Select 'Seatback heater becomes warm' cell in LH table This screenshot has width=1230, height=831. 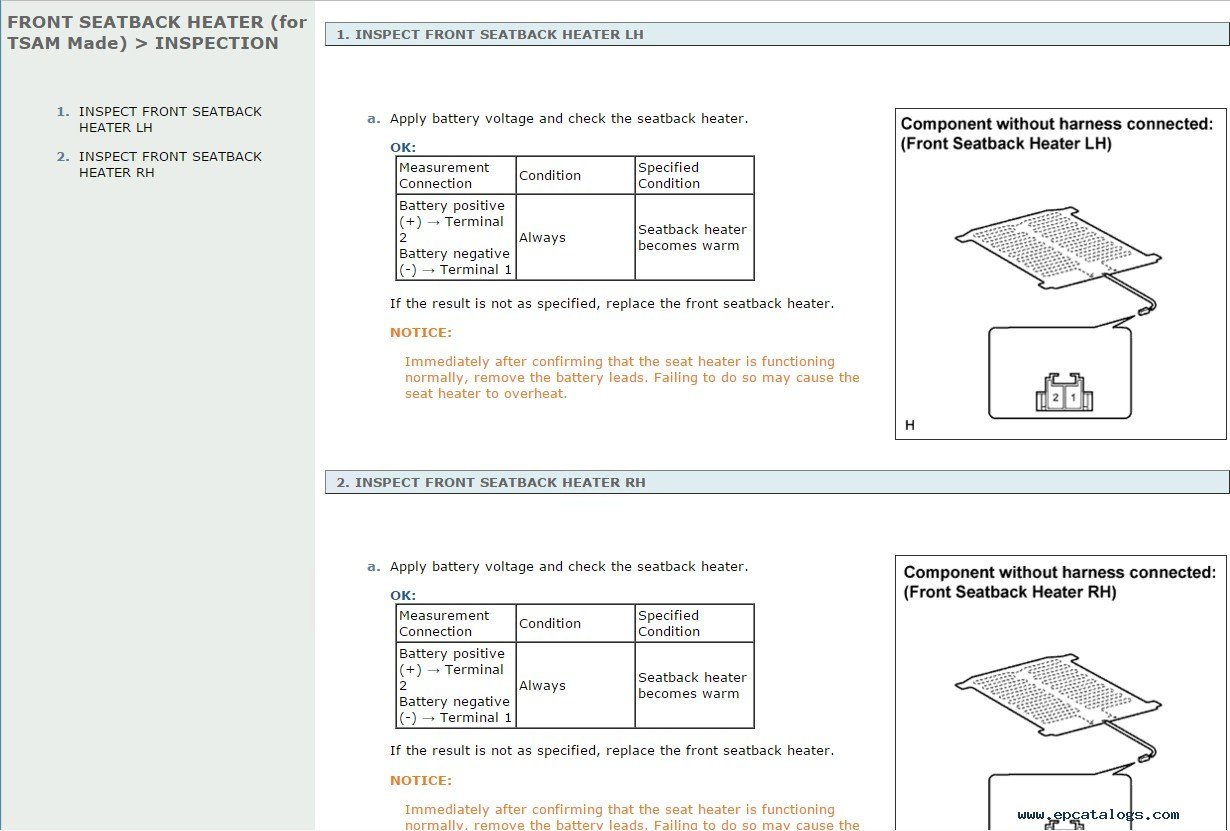(693, 237)
